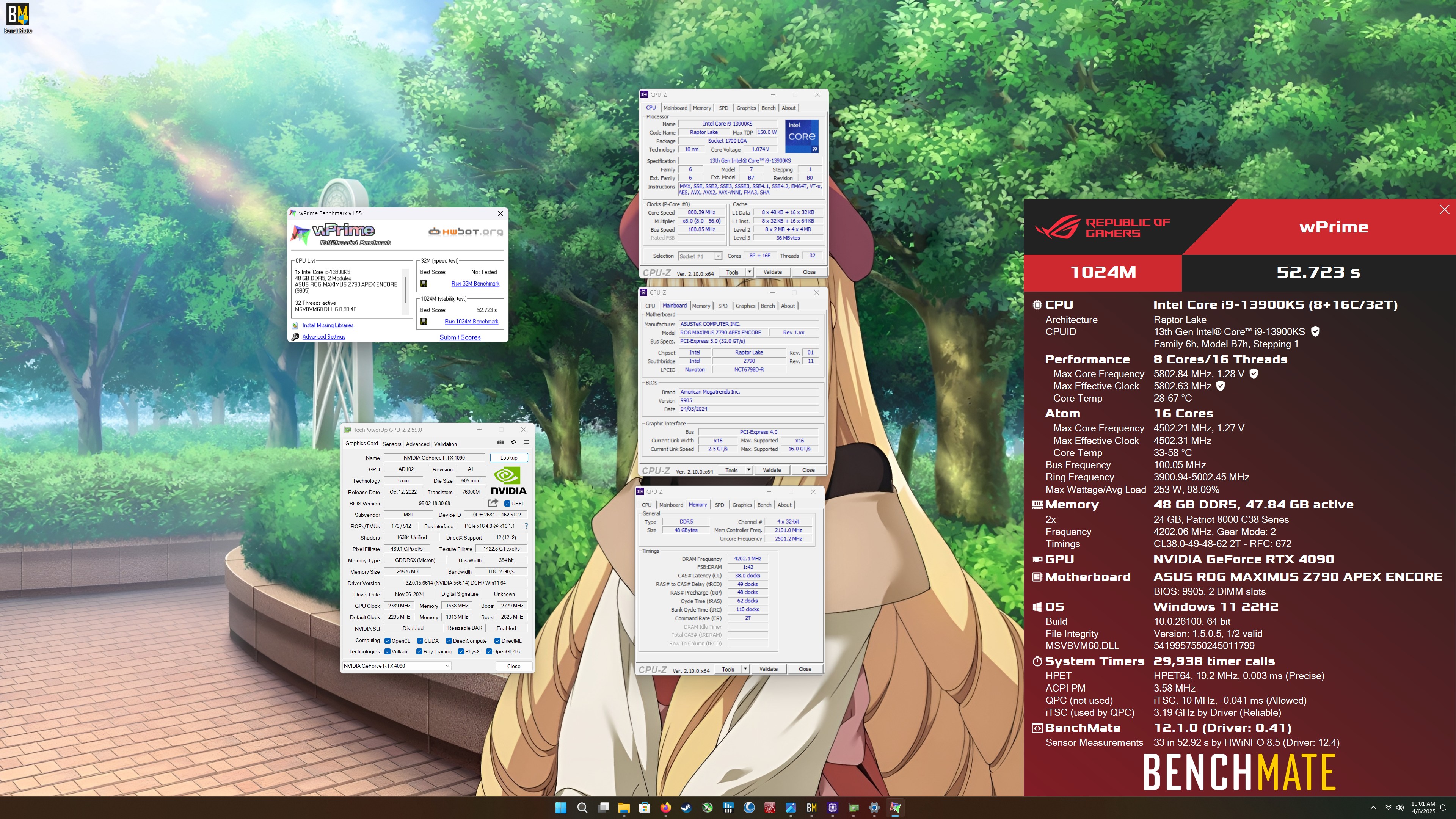
Task: Switch to CPU-Z via purple chip taskbar icon
Action: click(x=833, y=808)
